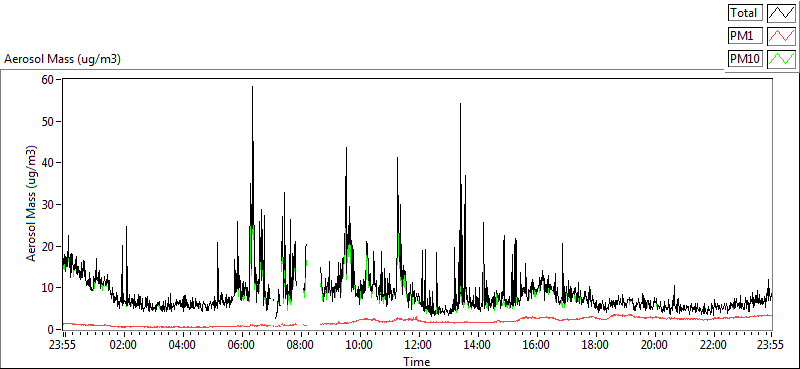Screen dimensions: 800x369
Task: Open the PM1 red line style swatch
Action: tap(782, 36)
